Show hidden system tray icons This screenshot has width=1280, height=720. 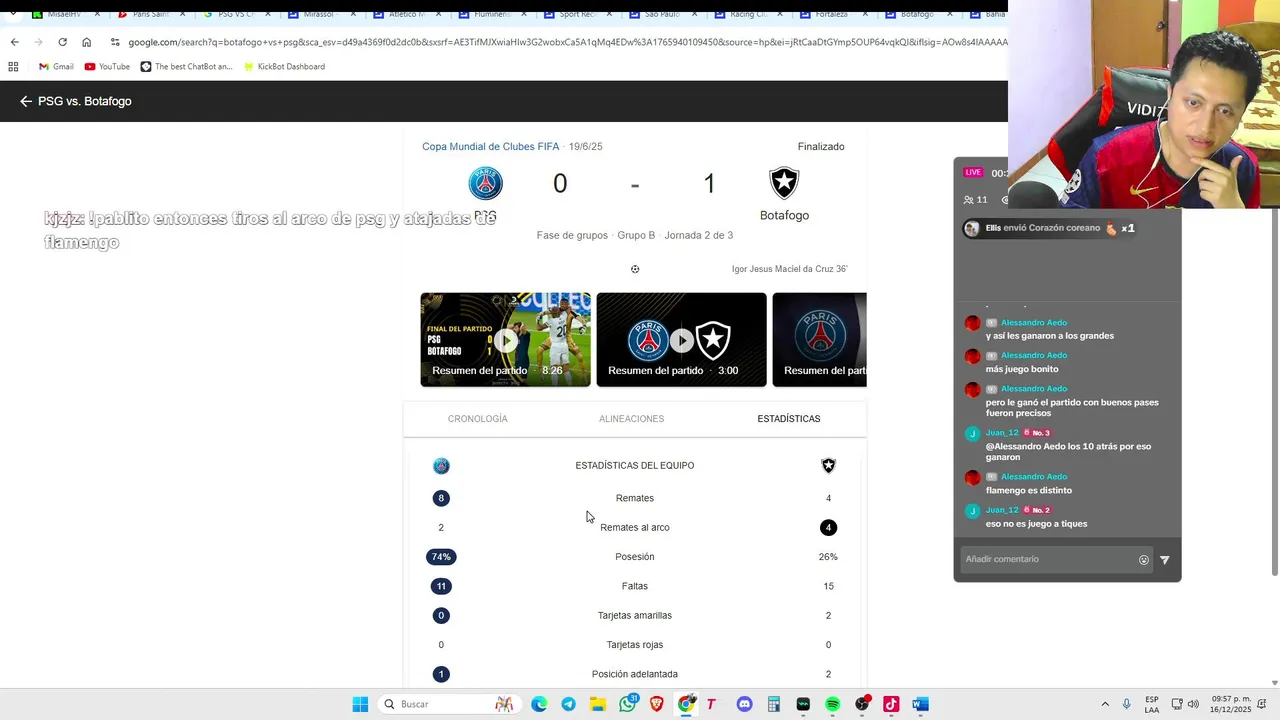(1105, 704)
